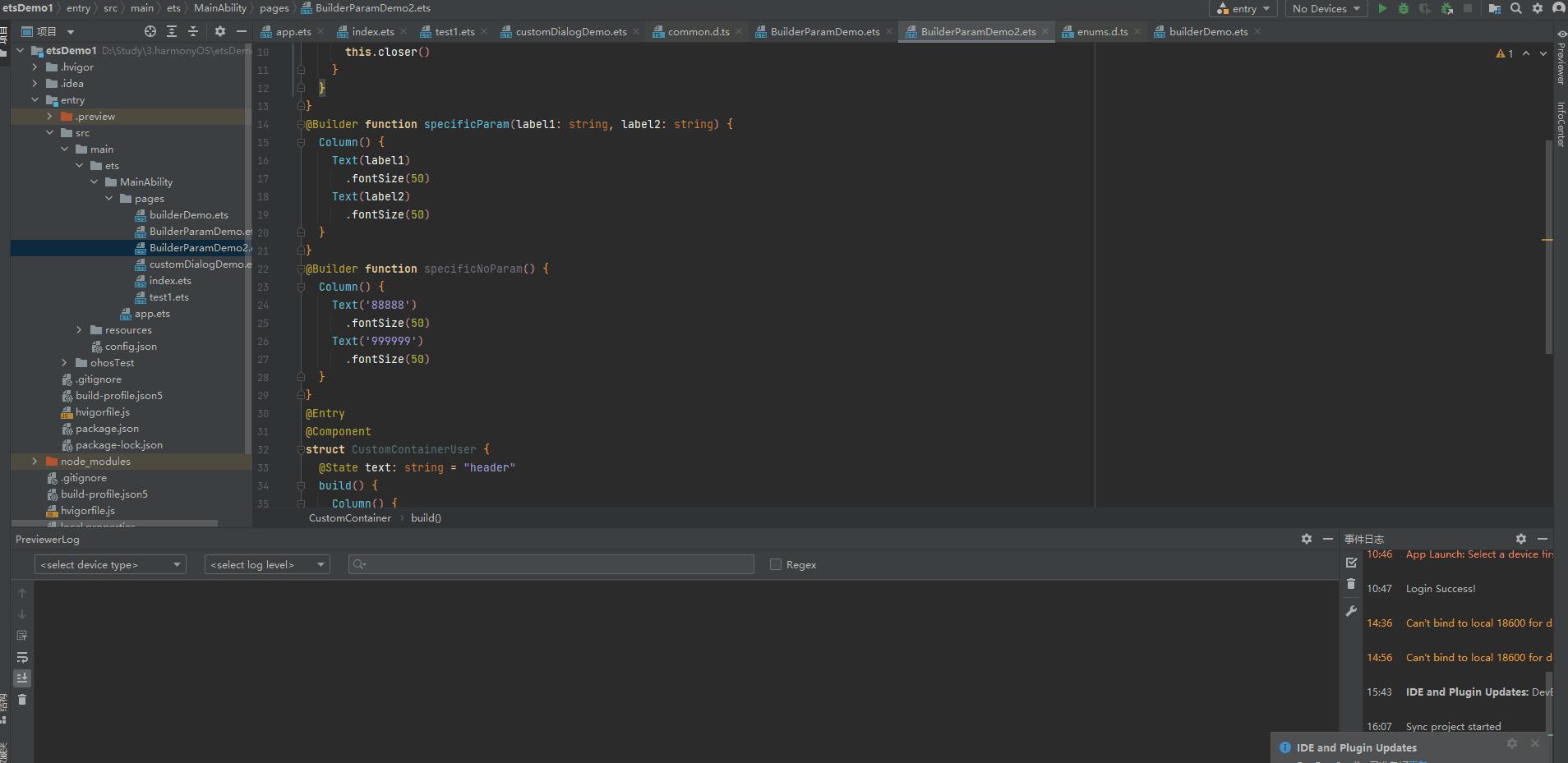Start debugging with the green bug icon
The width and height of the screenshot is (1568, 763).
(1404, 9)
